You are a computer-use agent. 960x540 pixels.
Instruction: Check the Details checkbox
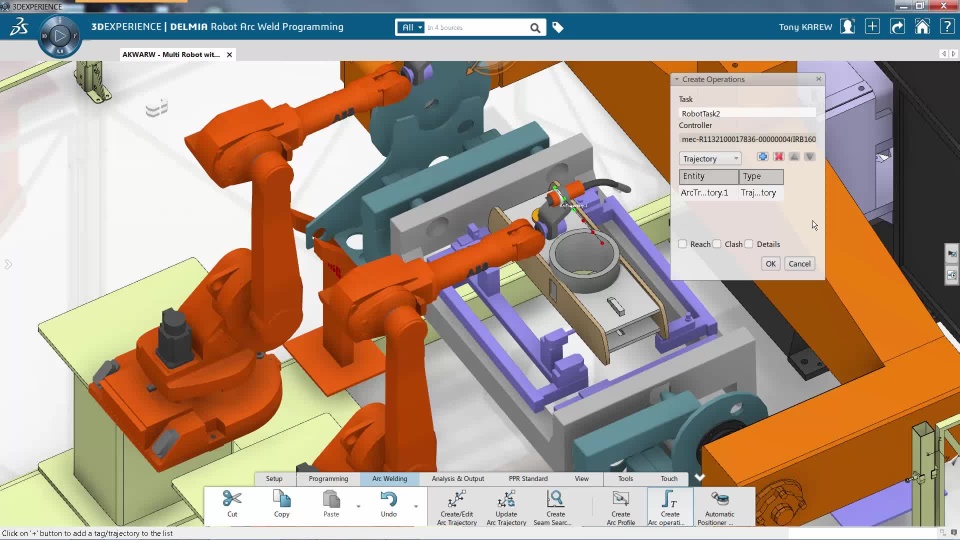pyautogui.click(x=749, y=244)
